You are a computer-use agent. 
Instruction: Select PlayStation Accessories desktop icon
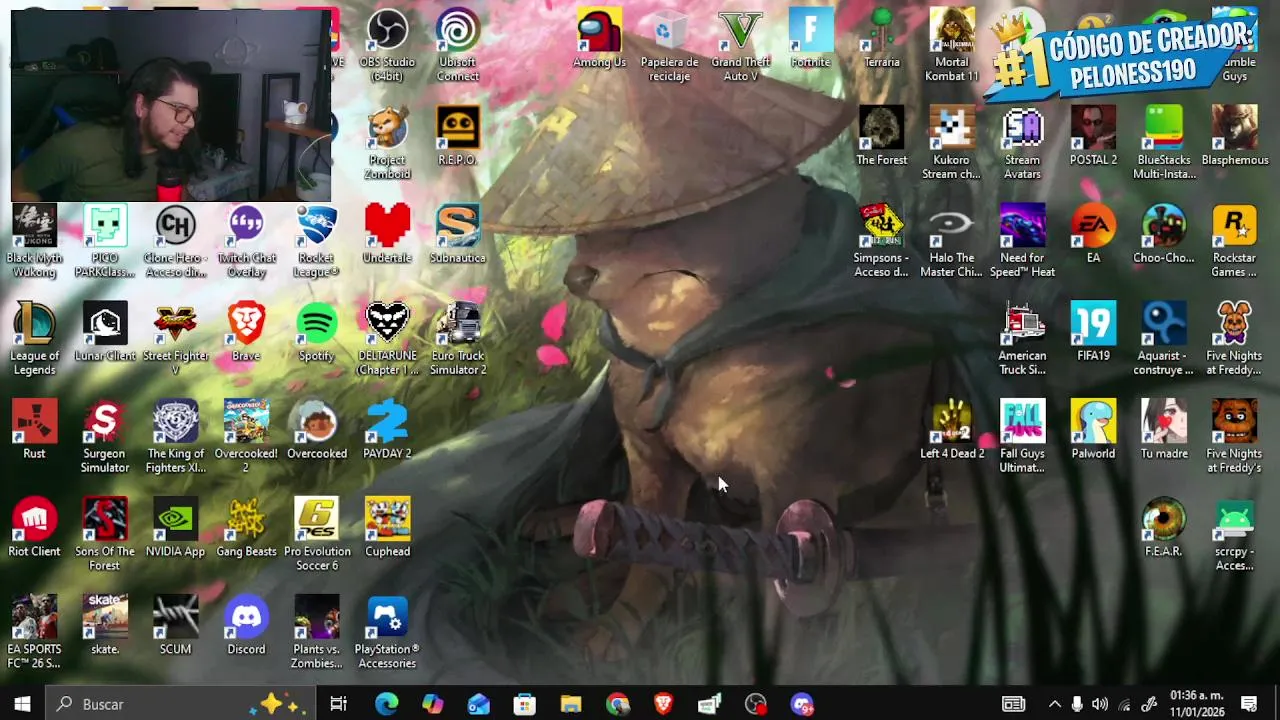coord(387,632)
